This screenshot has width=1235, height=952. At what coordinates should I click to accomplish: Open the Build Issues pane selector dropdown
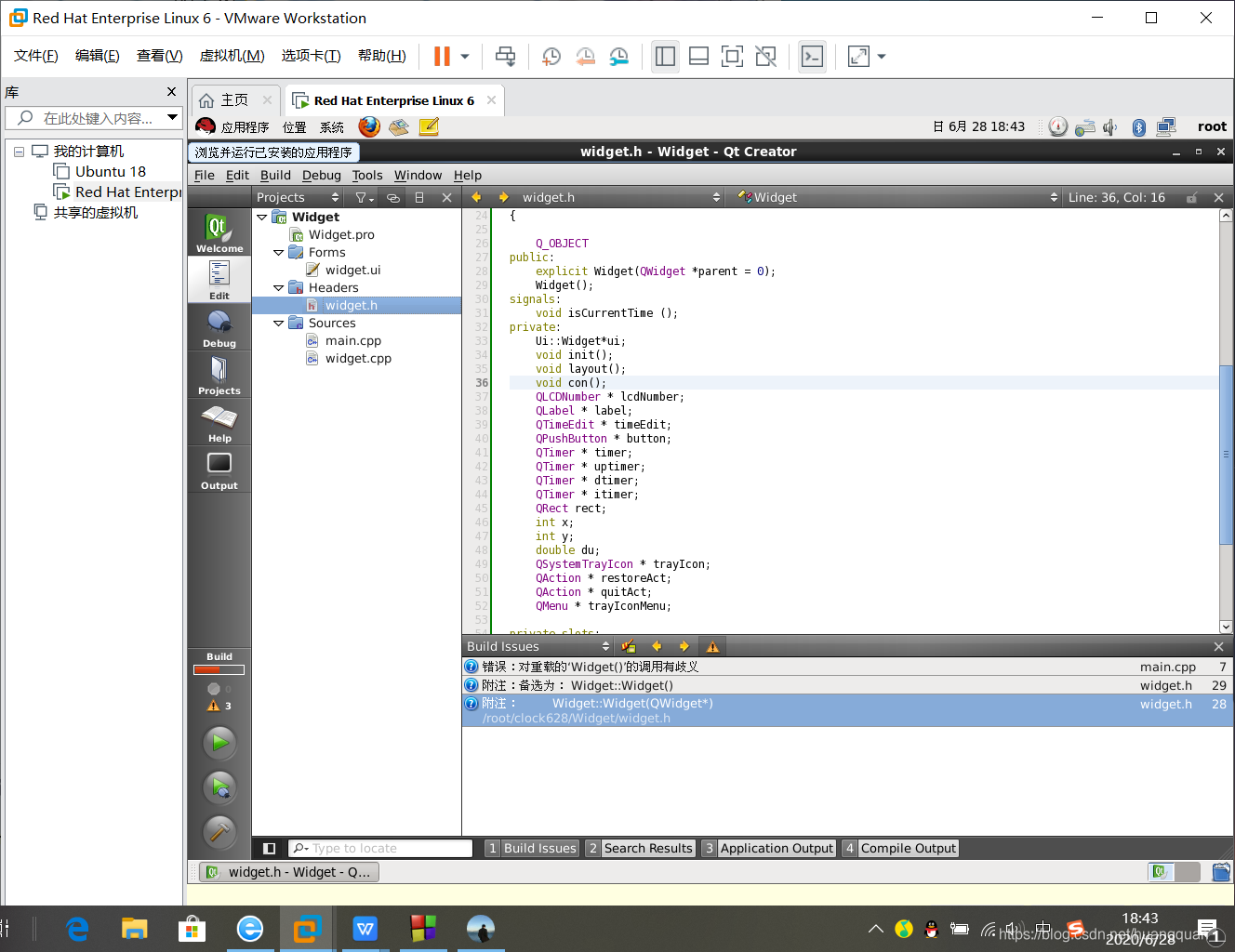(x=538, y=646)
